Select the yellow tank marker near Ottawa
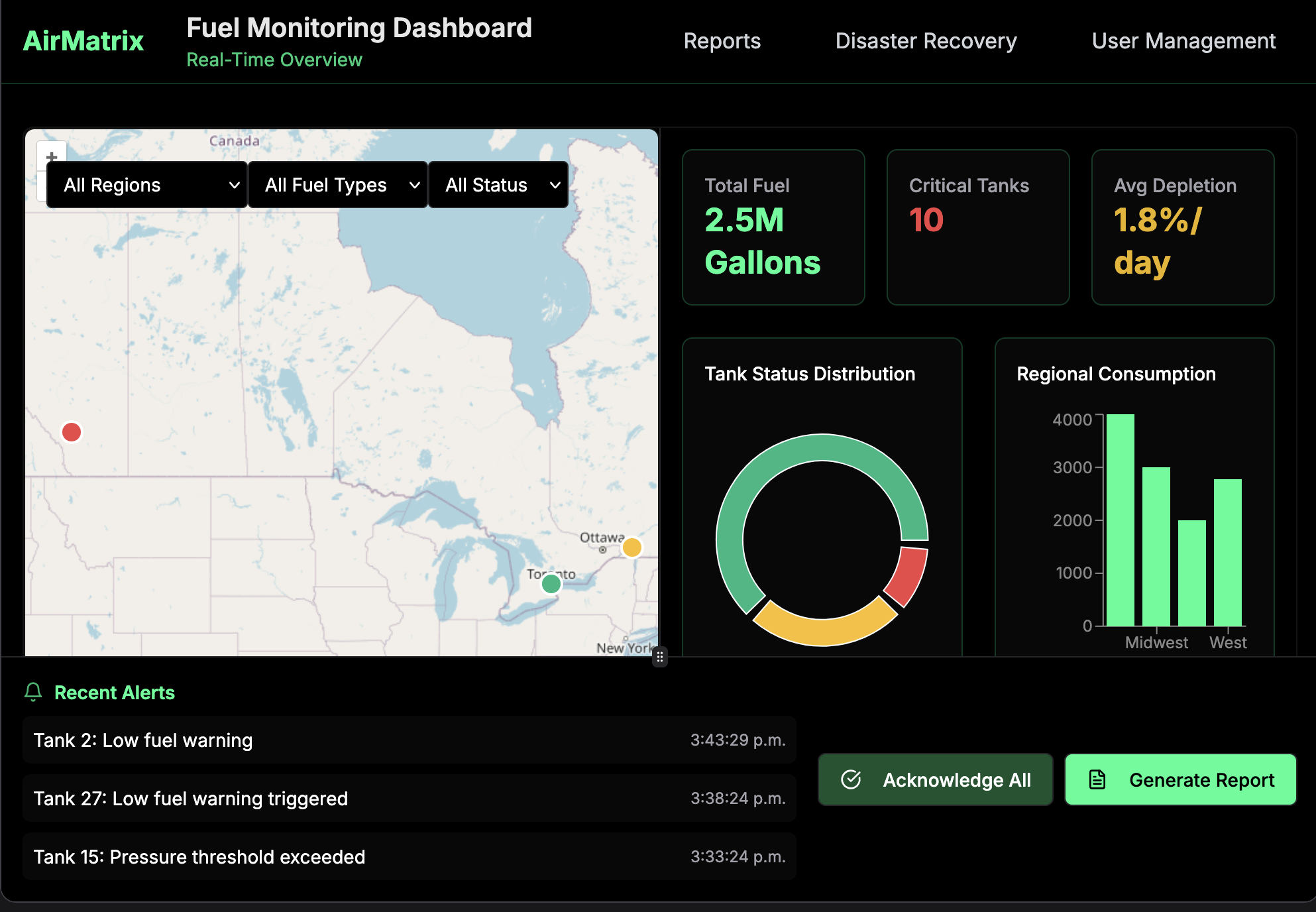Screen dimensions: 1316x912 tap(631, 547)
